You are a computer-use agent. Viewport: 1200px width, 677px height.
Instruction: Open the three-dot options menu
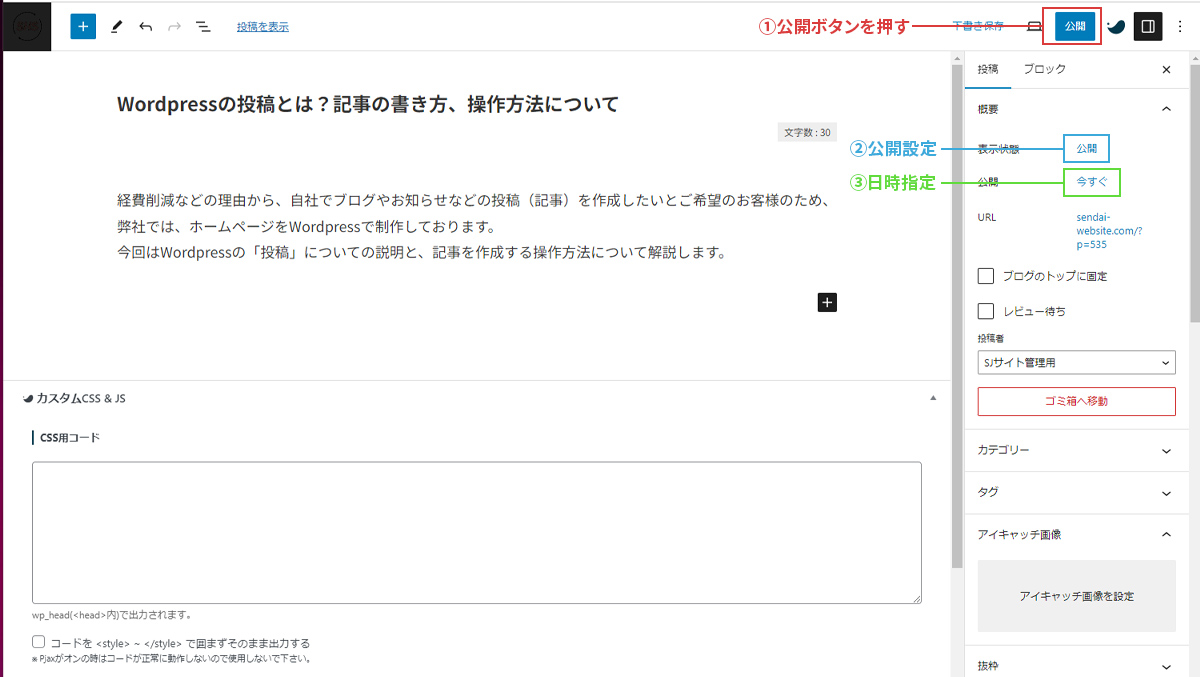[1179, 27]
